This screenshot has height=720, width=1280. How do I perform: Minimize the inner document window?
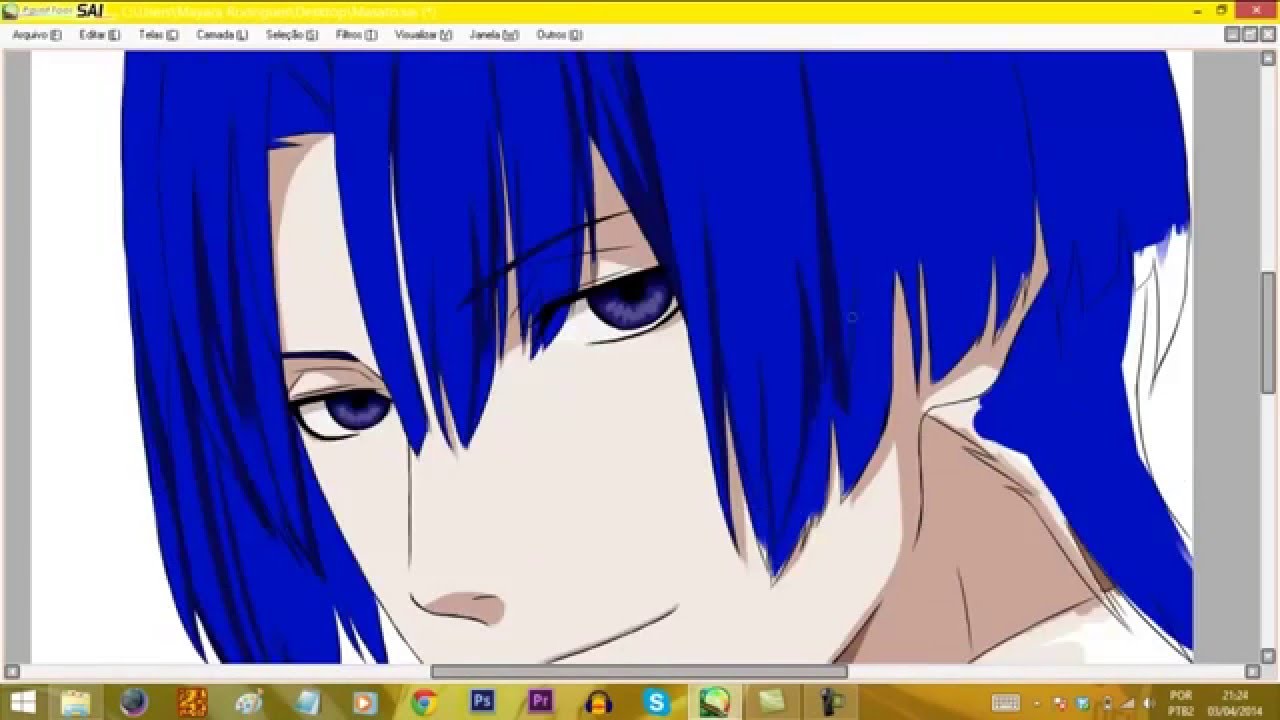point(1234,34)
